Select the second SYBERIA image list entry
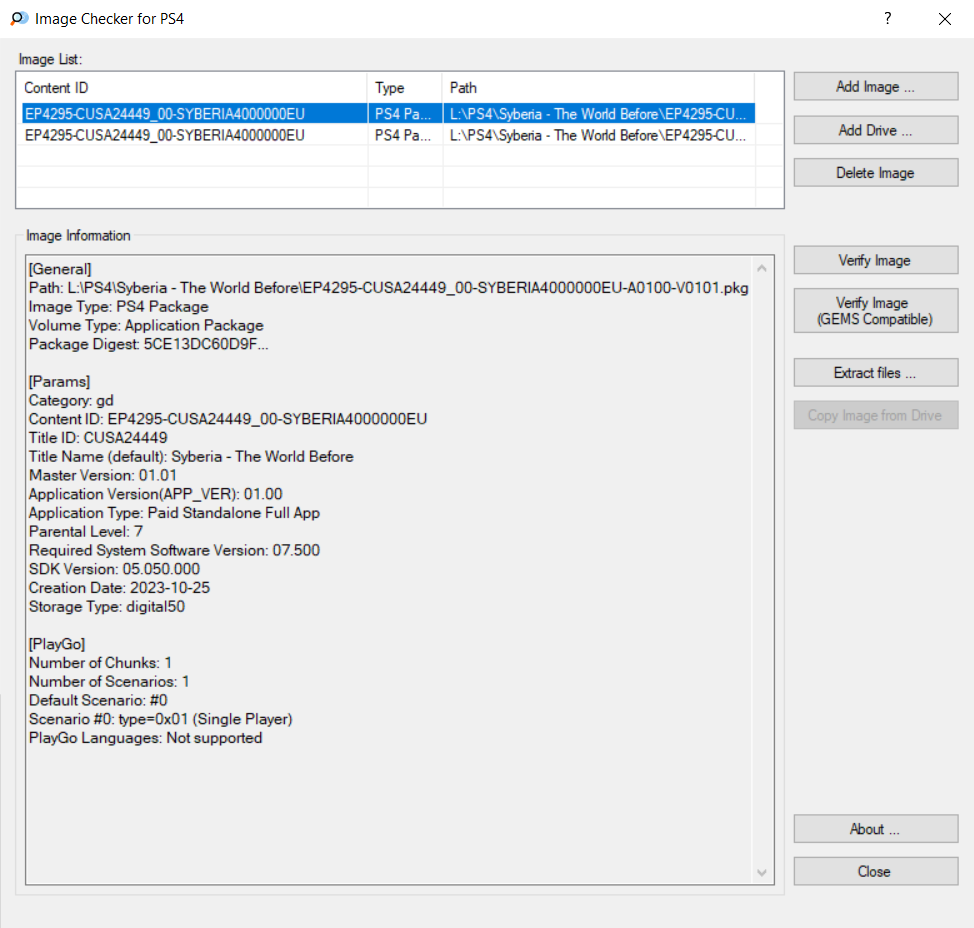The height and width of the screenshot is (928, 974). click(x=194, y=135)
